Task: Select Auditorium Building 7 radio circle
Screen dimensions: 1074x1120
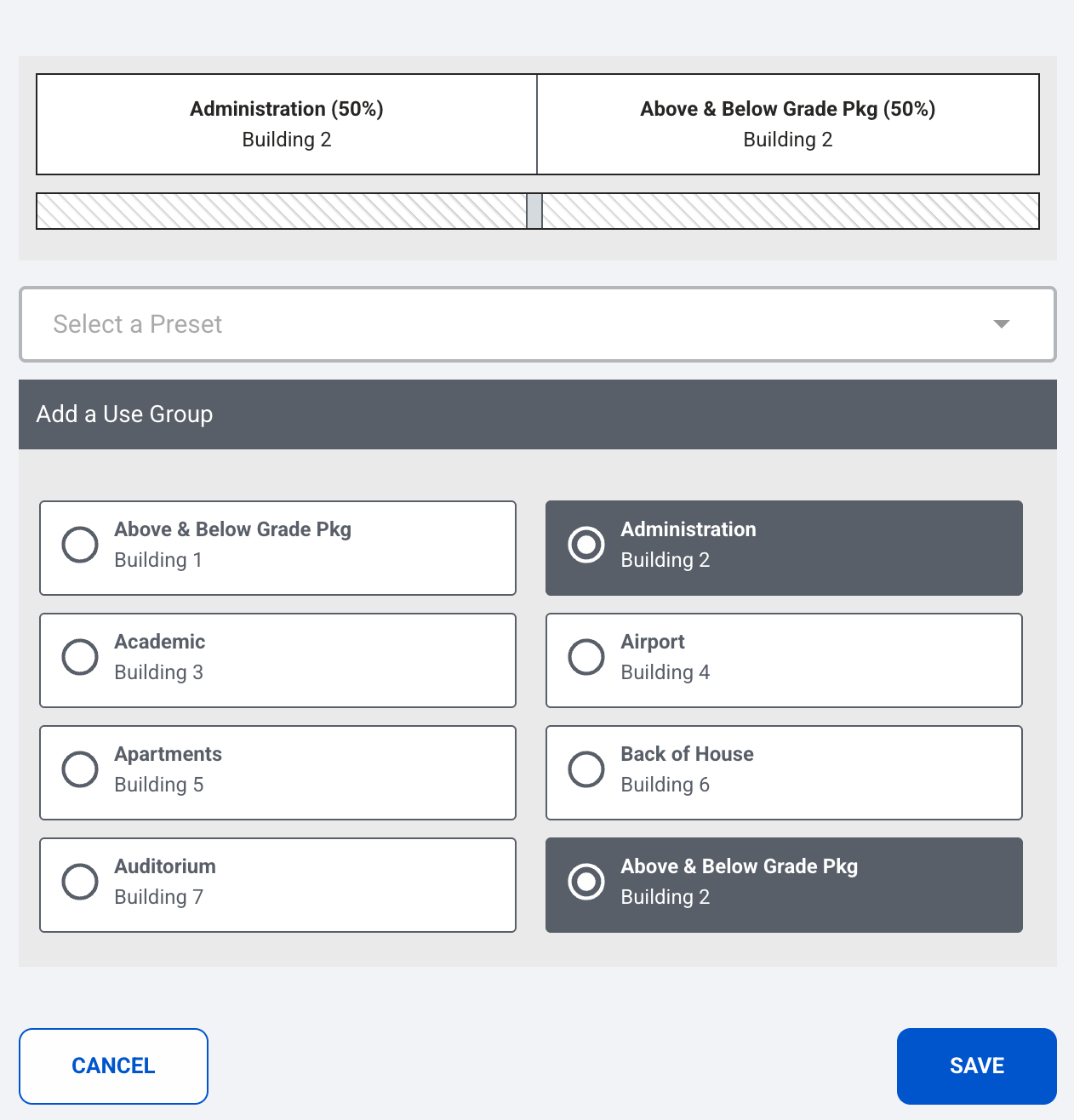Action: (80, 882)
